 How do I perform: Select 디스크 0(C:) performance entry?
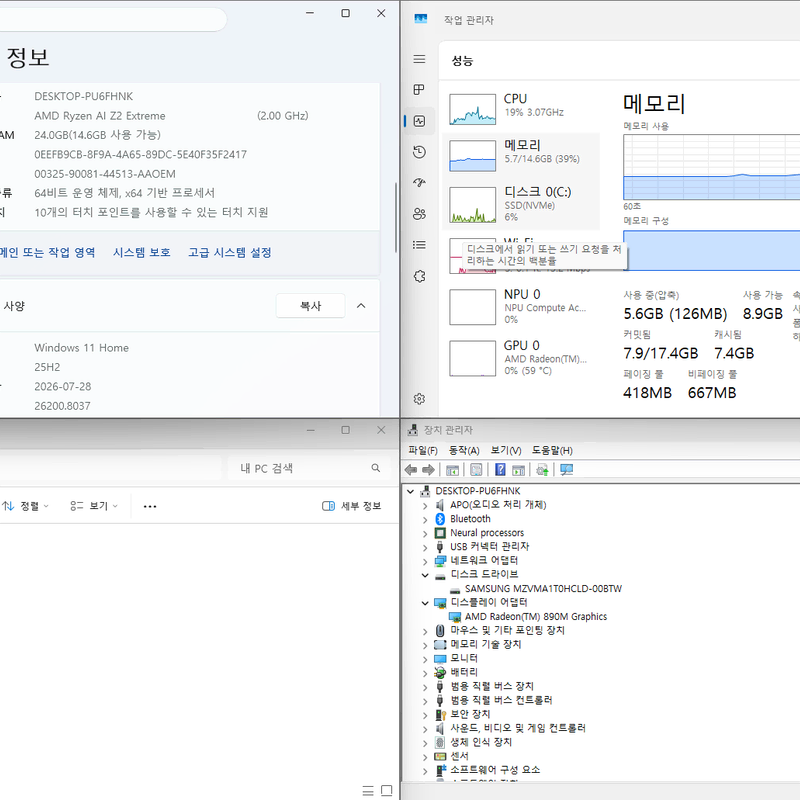click(521, 204)
